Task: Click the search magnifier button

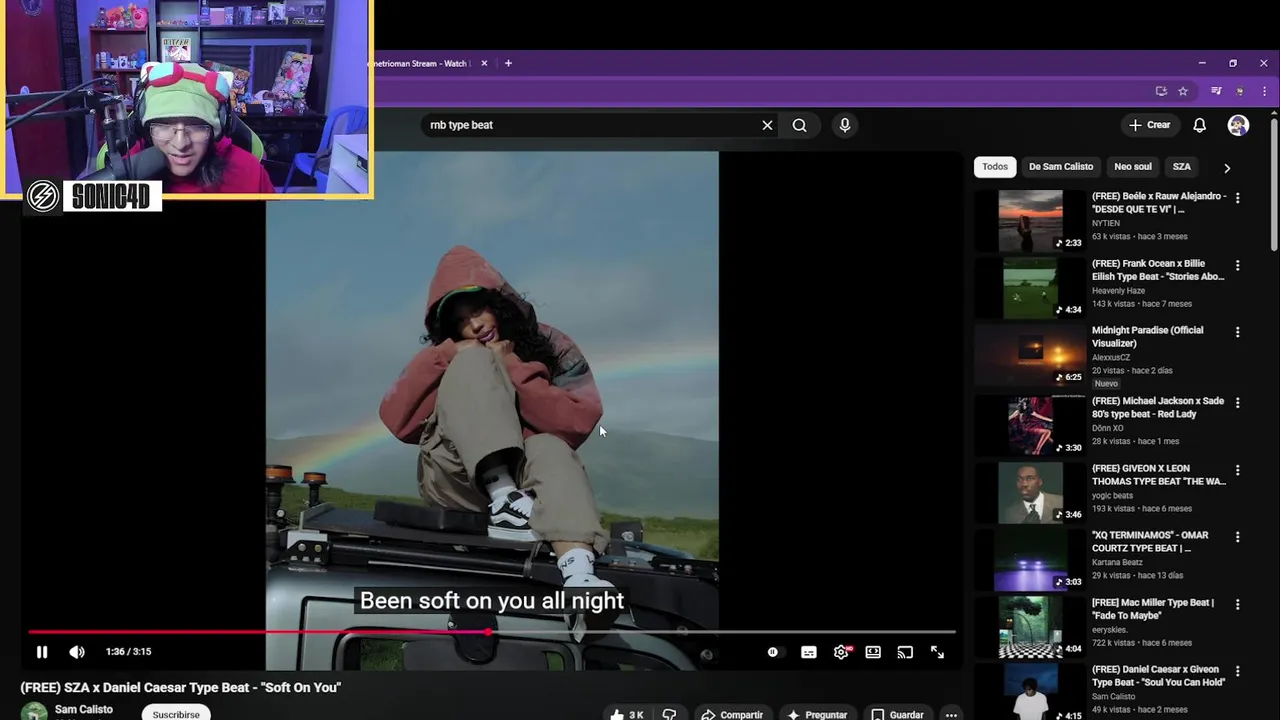Action: click(799, 125)
